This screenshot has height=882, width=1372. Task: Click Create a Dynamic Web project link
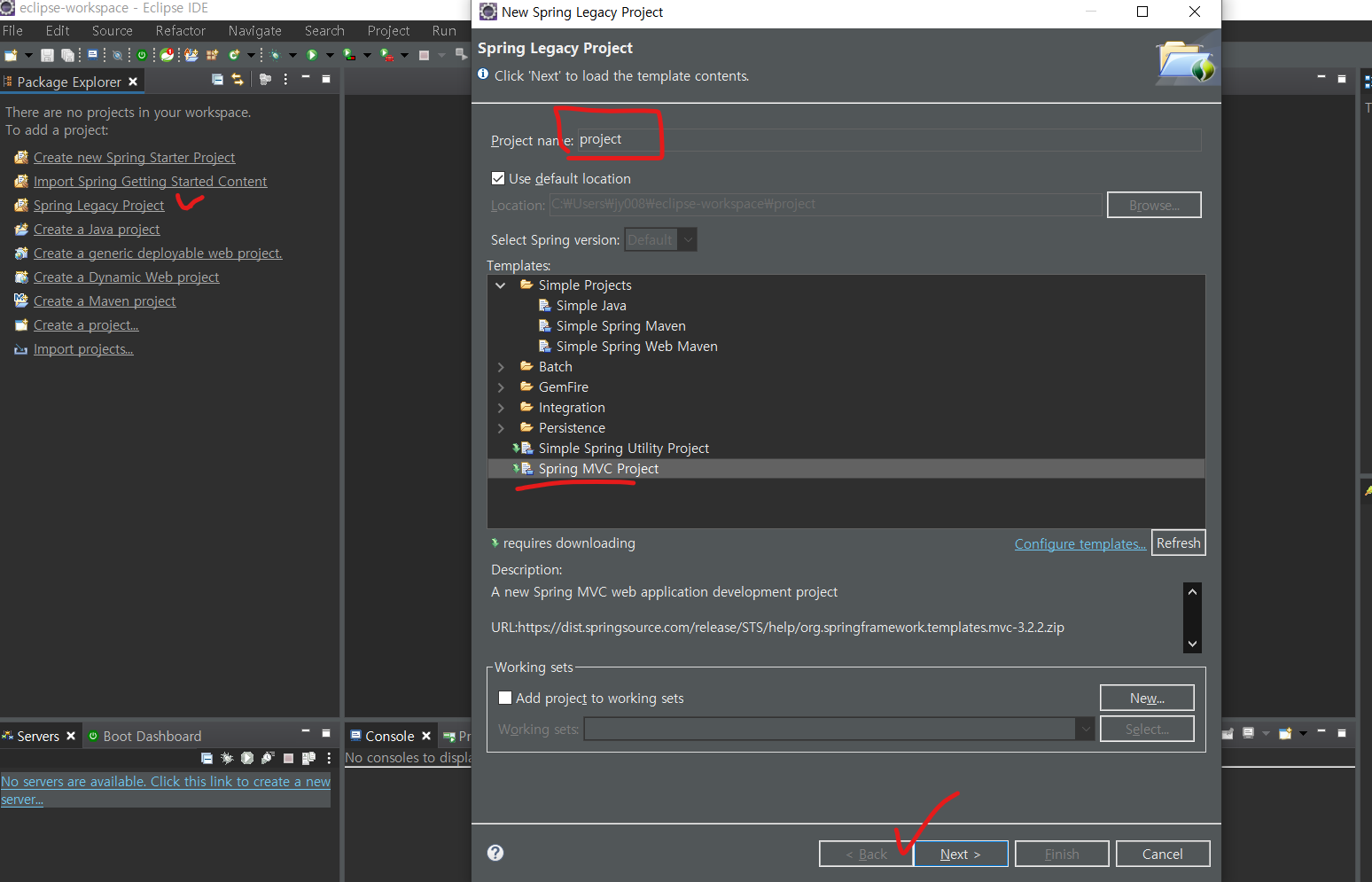pos(126,277)
